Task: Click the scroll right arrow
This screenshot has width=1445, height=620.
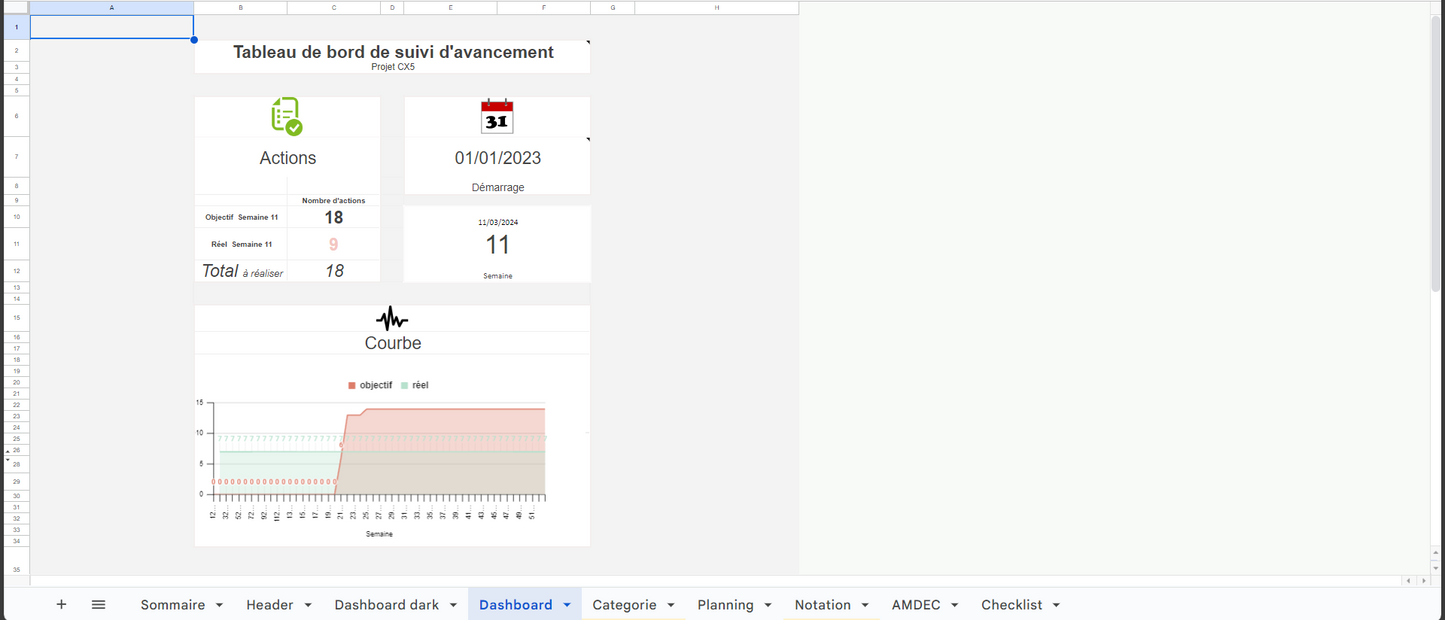Action: [1423, 581]
